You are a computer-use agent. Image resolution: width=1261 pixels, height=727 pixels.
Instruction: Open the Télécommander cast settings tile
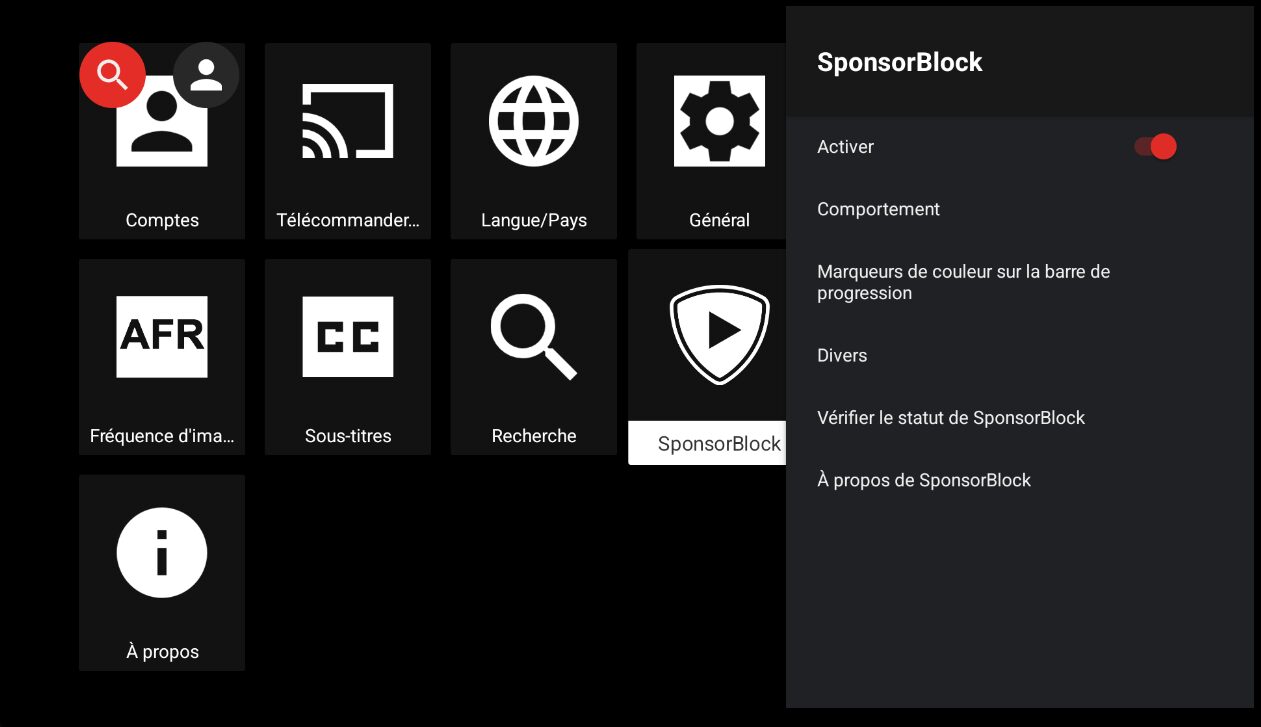348,141
